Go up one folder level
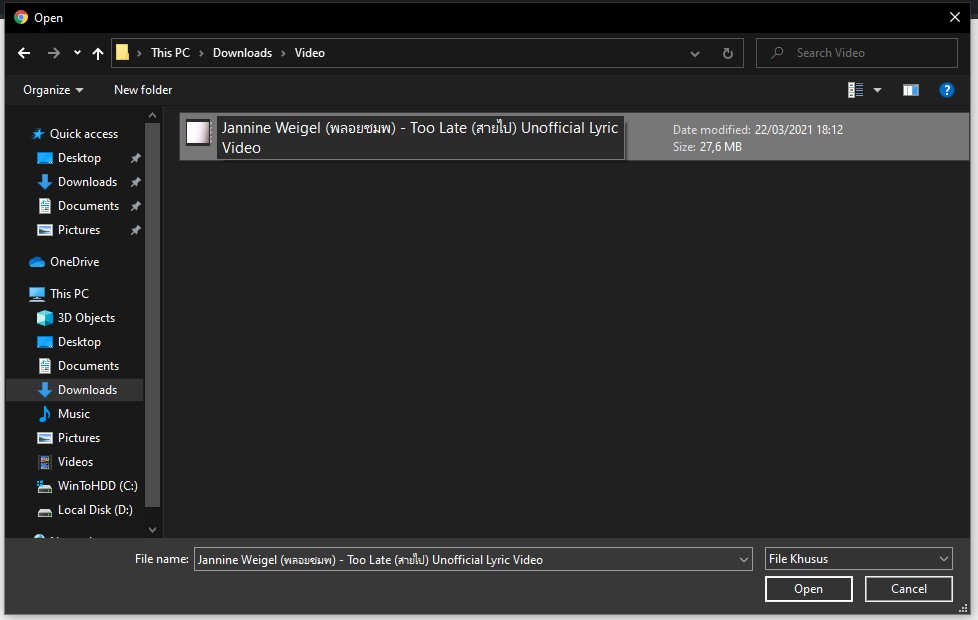The image size is (978, 620). click(98, 53)
